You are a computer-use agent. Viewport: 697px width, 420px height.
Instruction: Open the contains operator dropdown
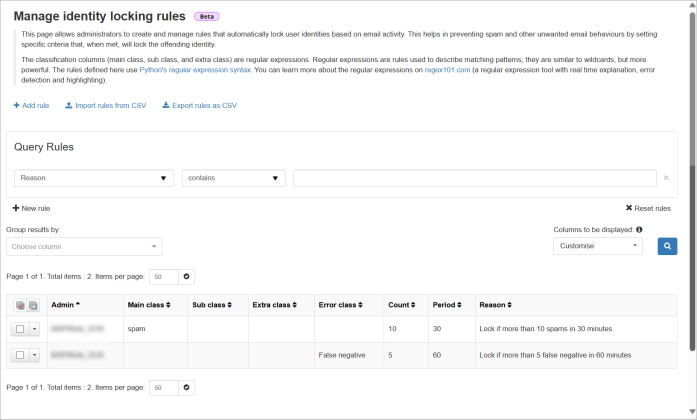233,178
